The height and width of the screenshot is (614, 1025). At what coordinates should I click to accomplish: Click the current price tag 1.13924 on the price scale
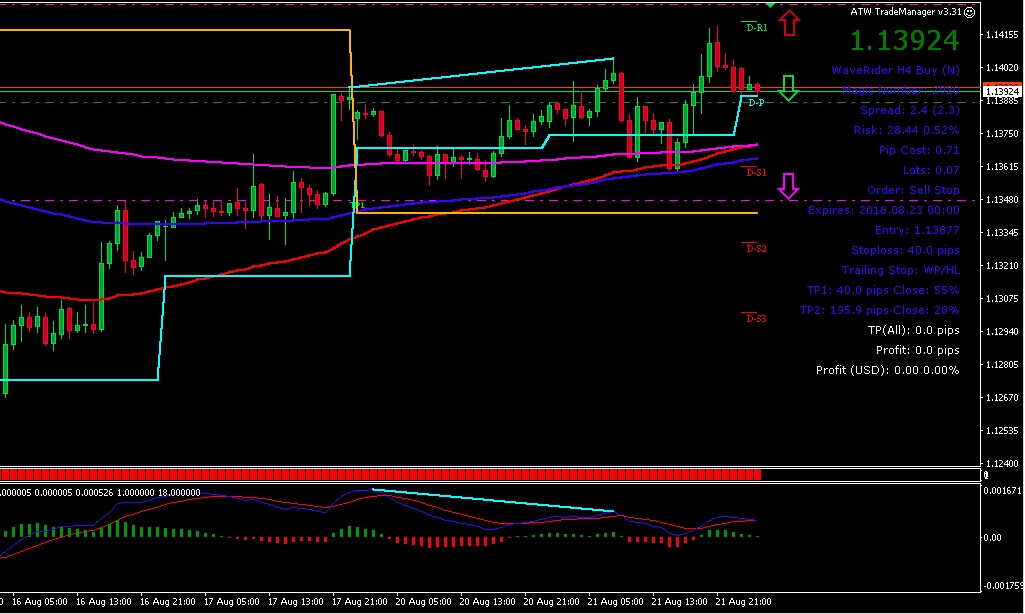(x=1002, y=91)
